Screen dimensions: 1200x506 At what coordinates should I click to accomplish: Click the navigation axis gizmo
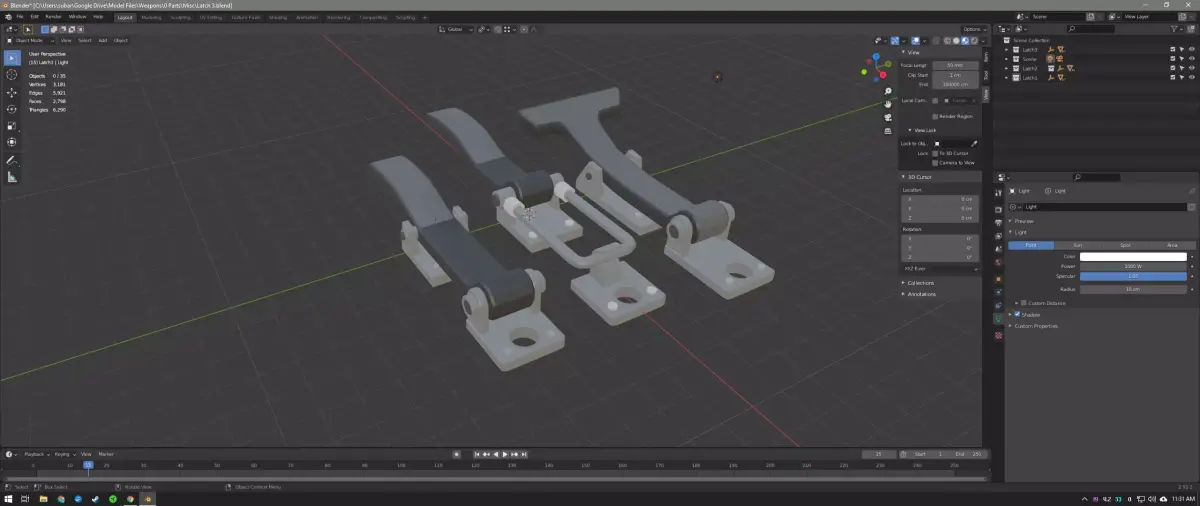point(878,67)
